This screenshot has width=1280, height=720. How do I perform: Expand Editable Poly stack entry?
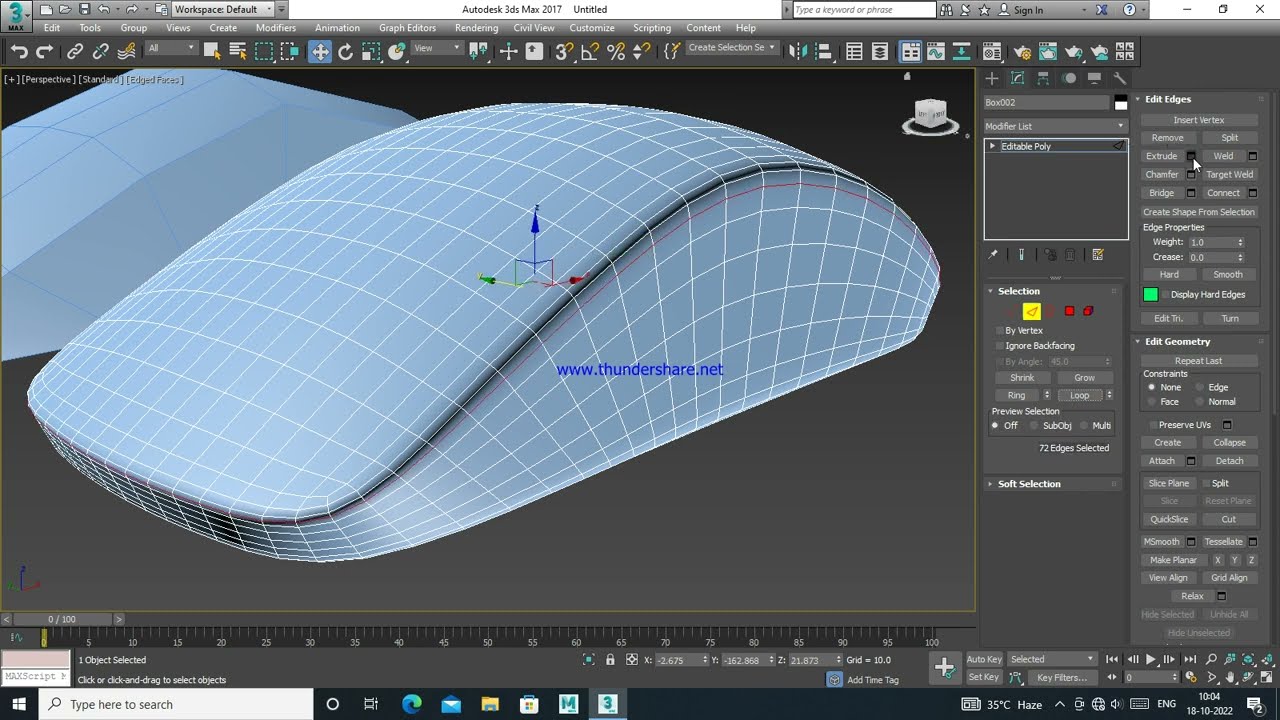[x=992, y=146]
